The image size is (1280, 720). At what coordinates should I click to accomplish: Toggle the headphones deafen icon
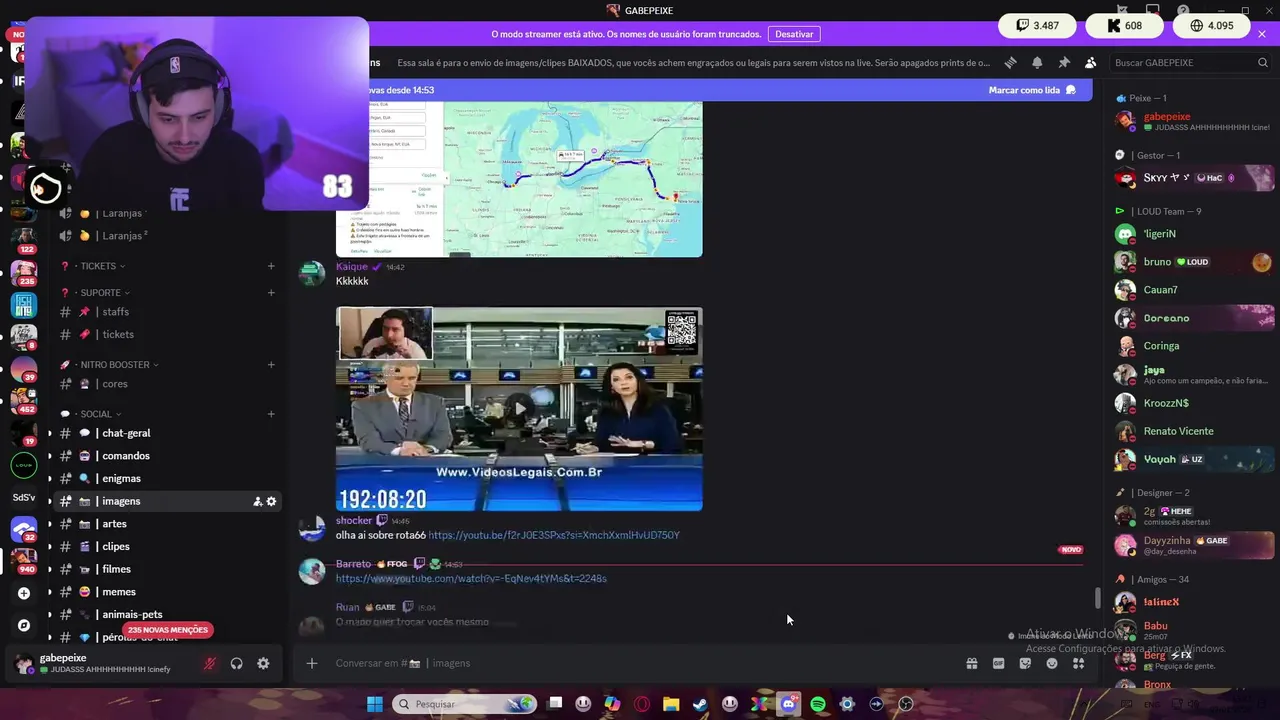coord(237,663)
